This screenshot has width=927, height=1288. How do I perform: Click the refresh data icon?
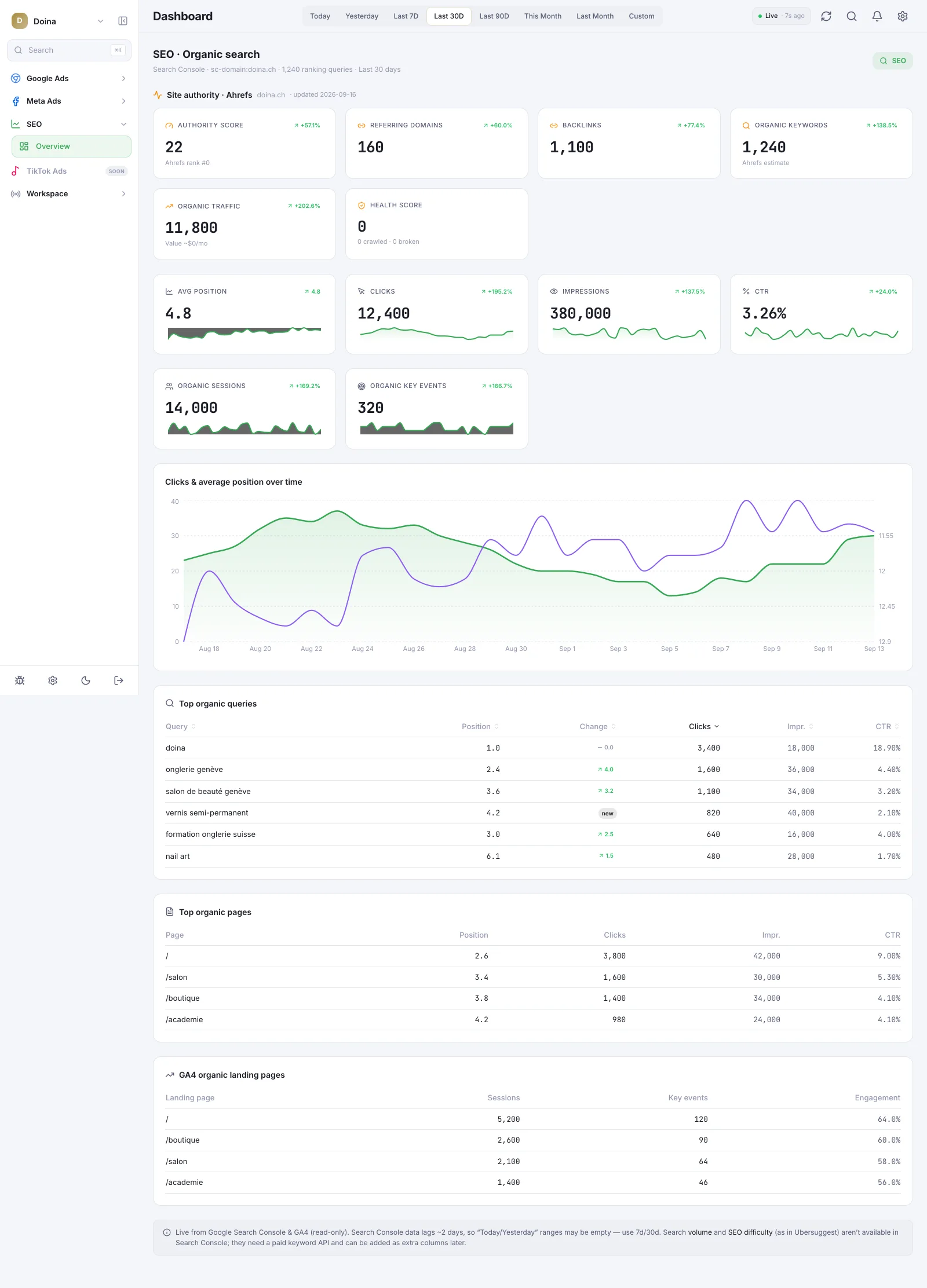coord(826,16)
